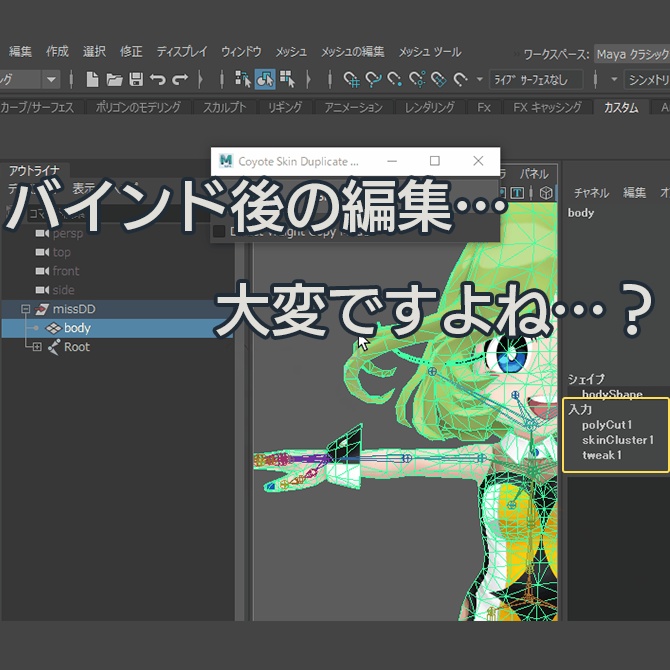Switch to Fx shelf tab
The width and height of the screenshot is (670, 670).
pyautogui.click(x=484, y=107)
